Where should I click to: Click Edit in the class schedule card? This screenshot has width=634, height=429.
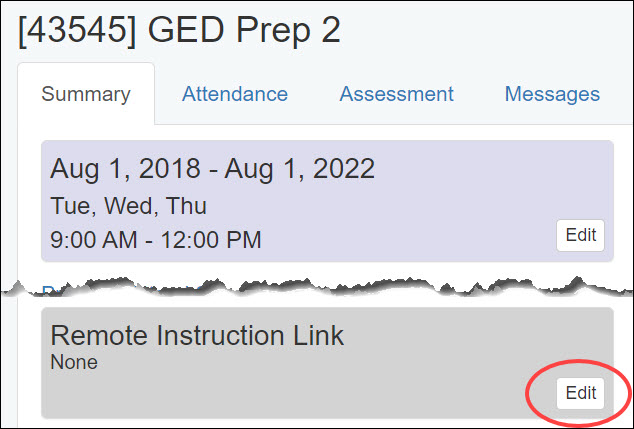(580, 235)
